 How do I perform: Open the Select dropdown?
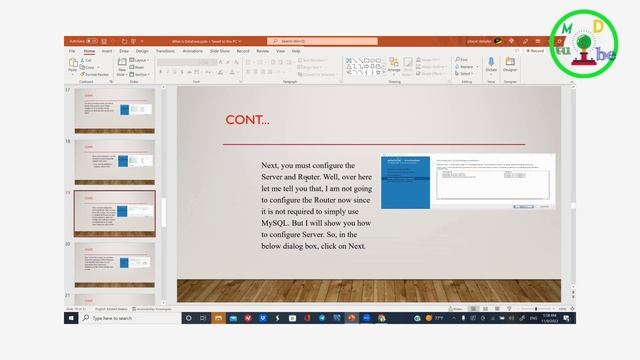coord(464,74)
